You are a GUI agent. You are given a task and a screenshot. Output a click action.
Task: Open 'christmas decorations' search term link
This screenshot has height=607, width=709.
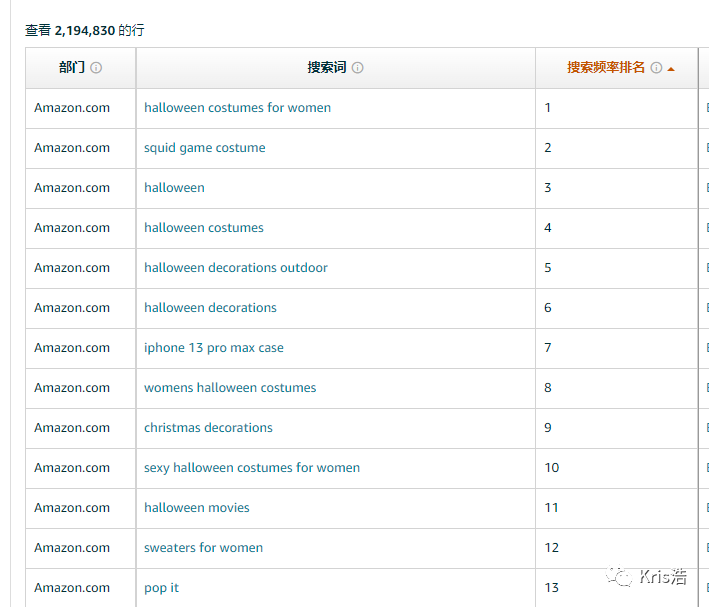[x=208, y=428]
